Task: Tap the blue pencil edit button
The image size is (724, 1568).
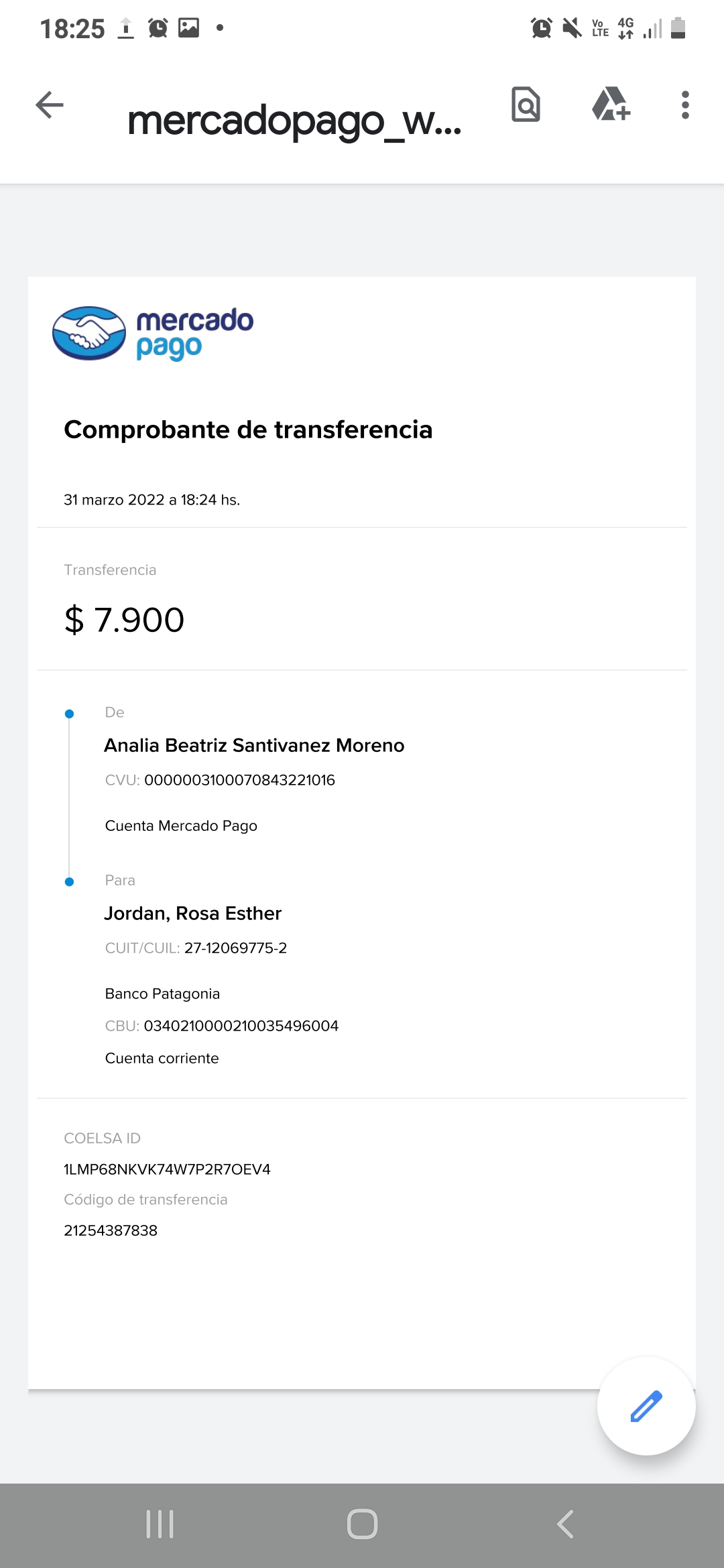Action: click(646, 1406)
